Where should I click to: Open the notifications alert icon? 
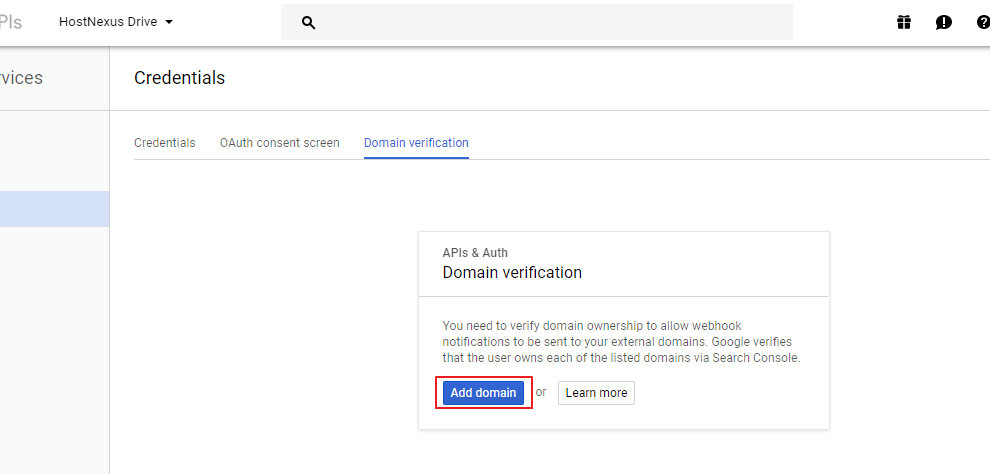coord(943,23)
